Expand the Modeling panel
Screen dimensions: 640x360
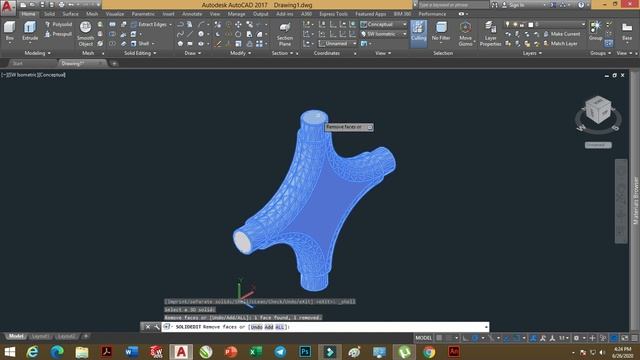(38, 53)
